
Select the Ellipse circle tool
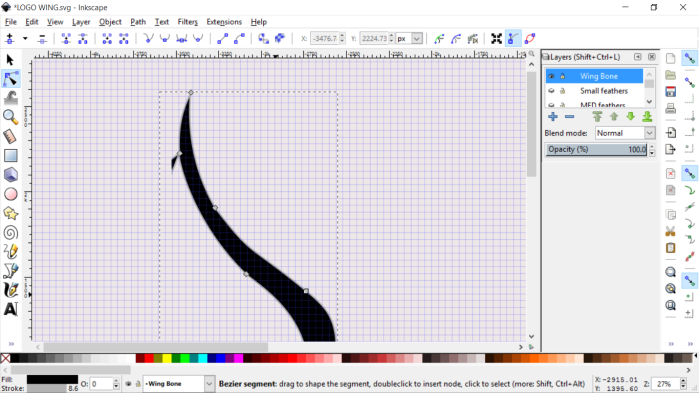coord(11,194)
